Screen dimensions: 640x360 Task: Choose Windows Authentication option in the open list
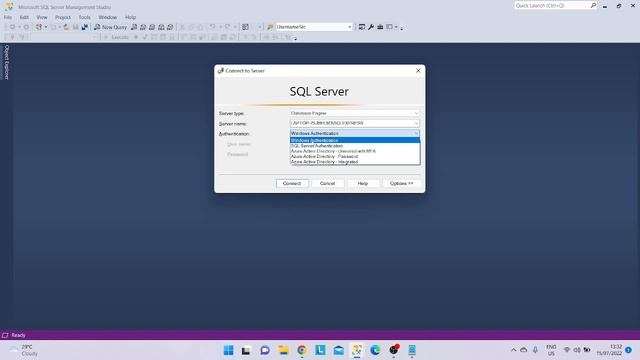pos(355,140)
